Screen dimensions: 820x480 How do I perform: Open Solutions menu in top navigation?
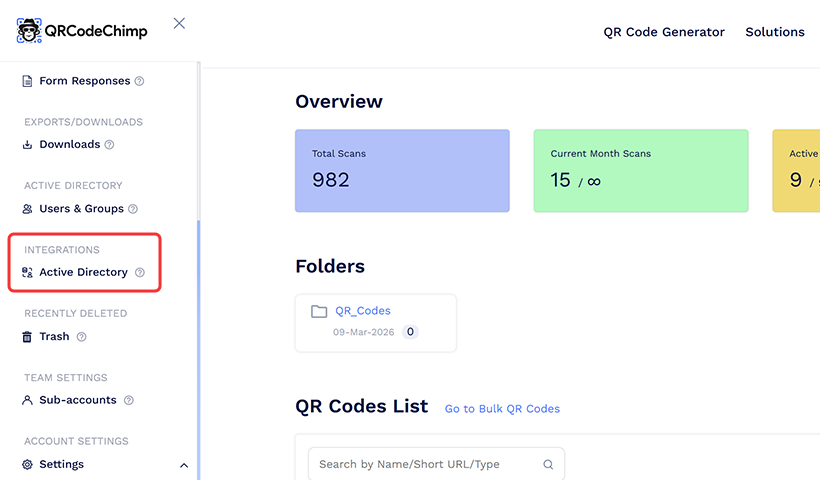pyautogui.click(x=774, y=32)
